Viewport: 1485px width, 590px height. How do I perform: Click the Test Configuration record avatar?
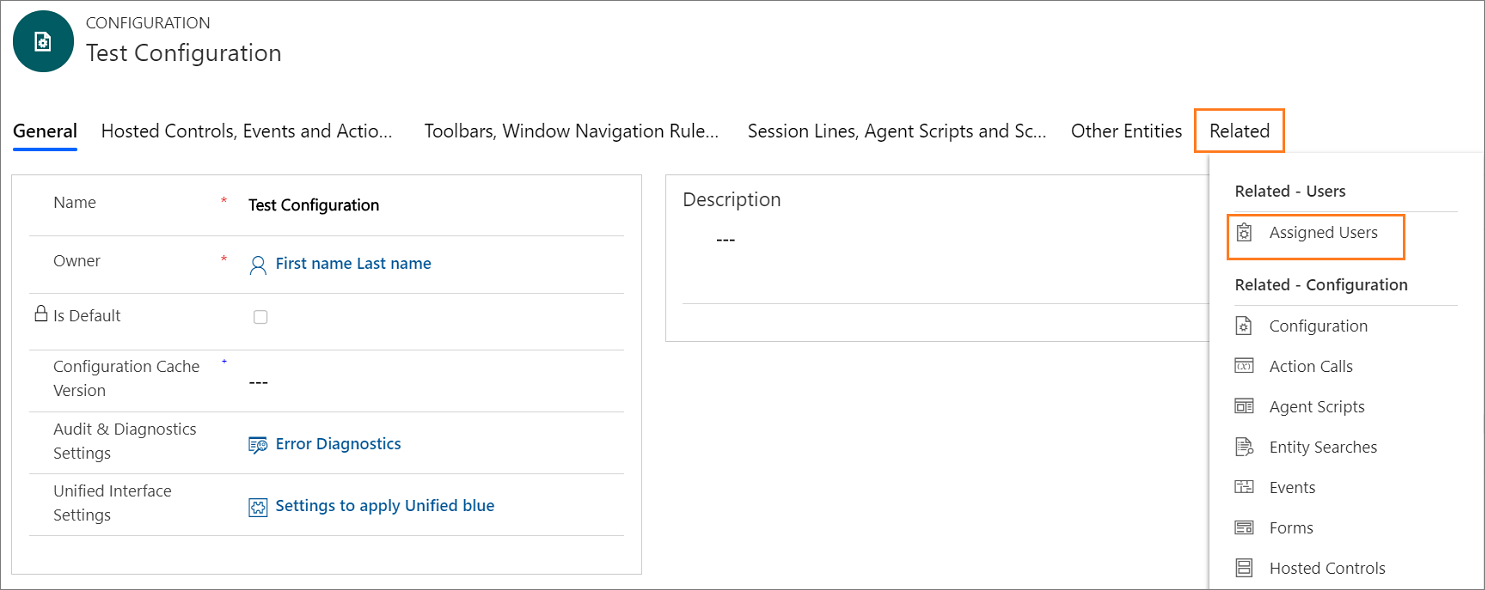coord(42,41)
